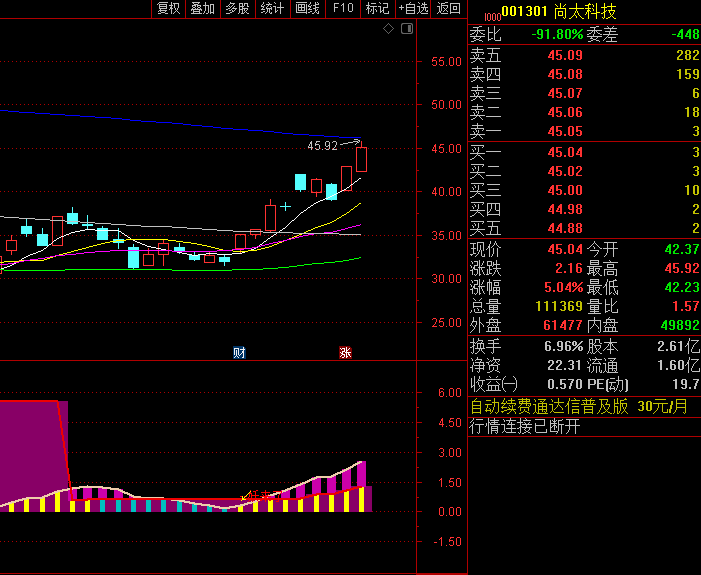Click the 委差 value -448

point(685,34)
